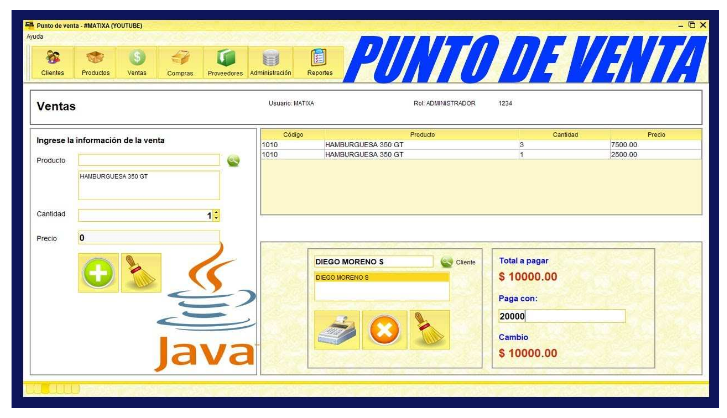Select the Ventas money icon
This screenshot has height=418, width=727.
[138, 62]
